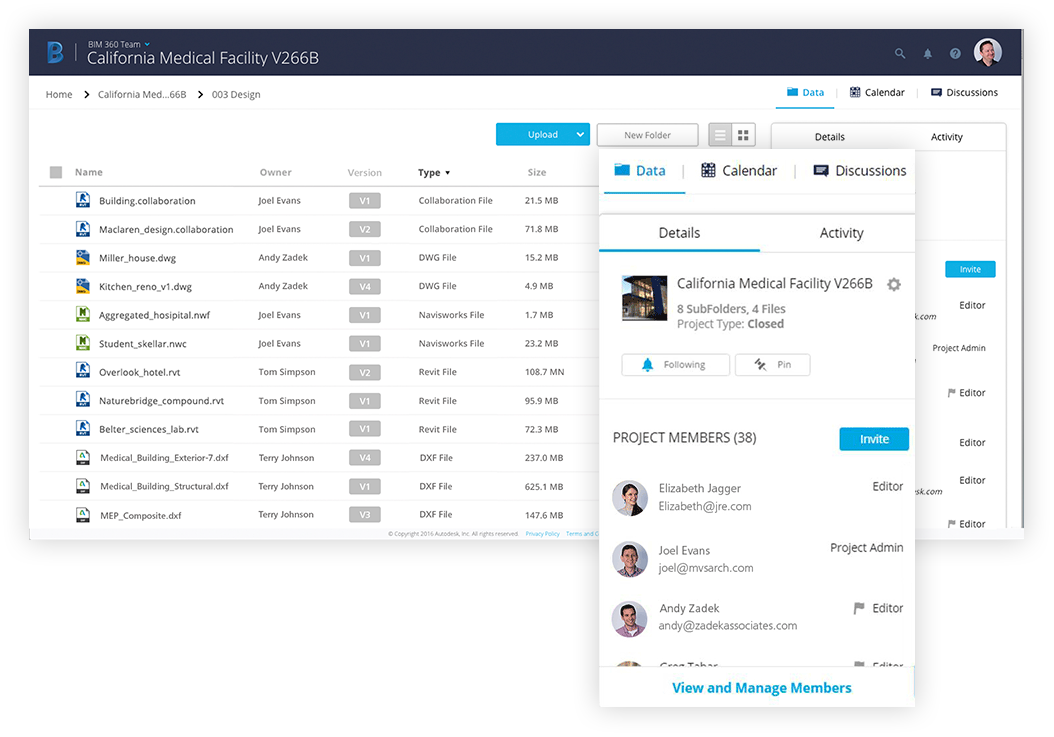Click Elizabeth Jagger's avatar

tap(630, 498)
